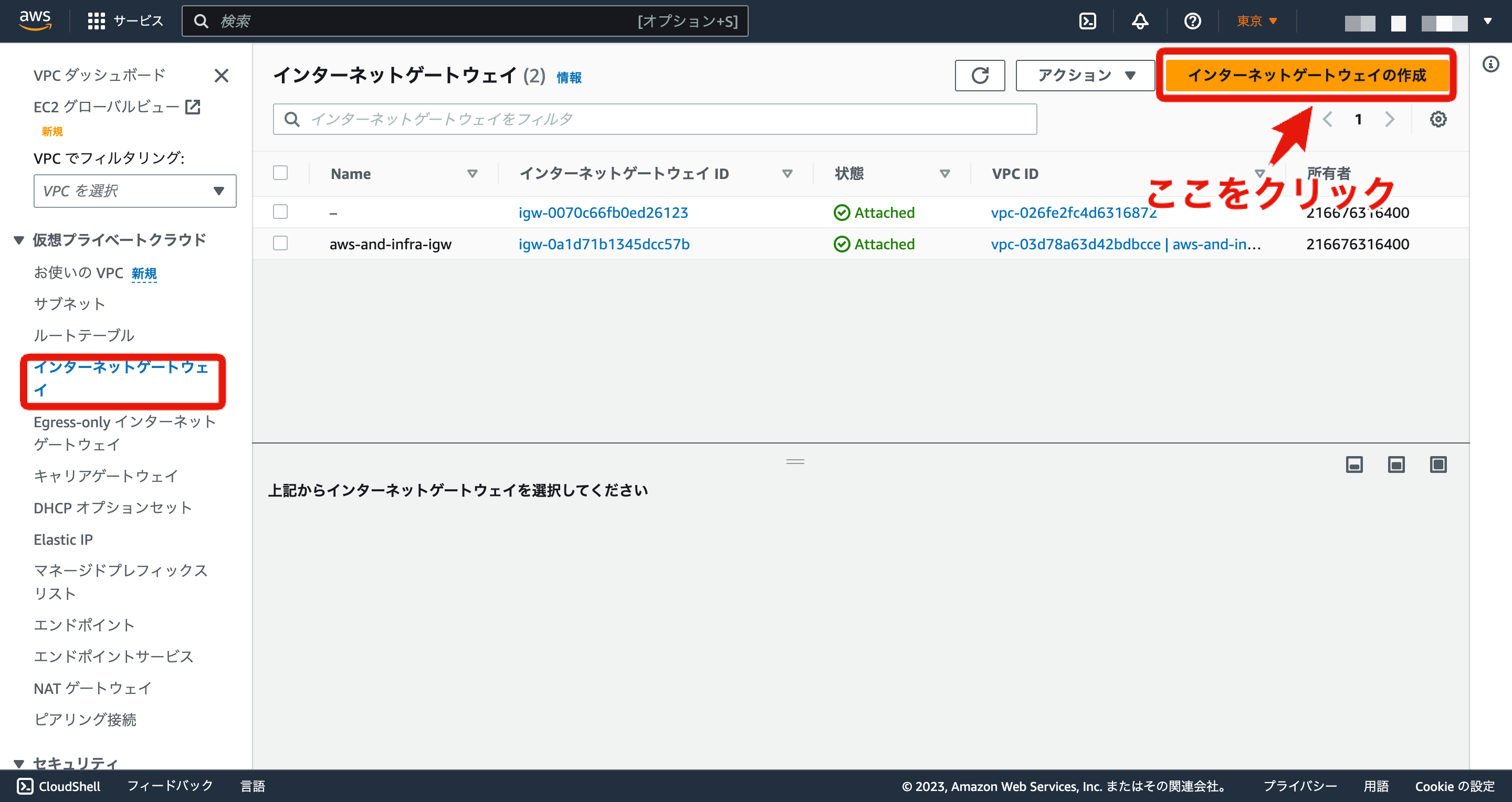Open the vpc-026fe2fc4d631872 link
The image size is (1512, 802).
coord(1073,213)
